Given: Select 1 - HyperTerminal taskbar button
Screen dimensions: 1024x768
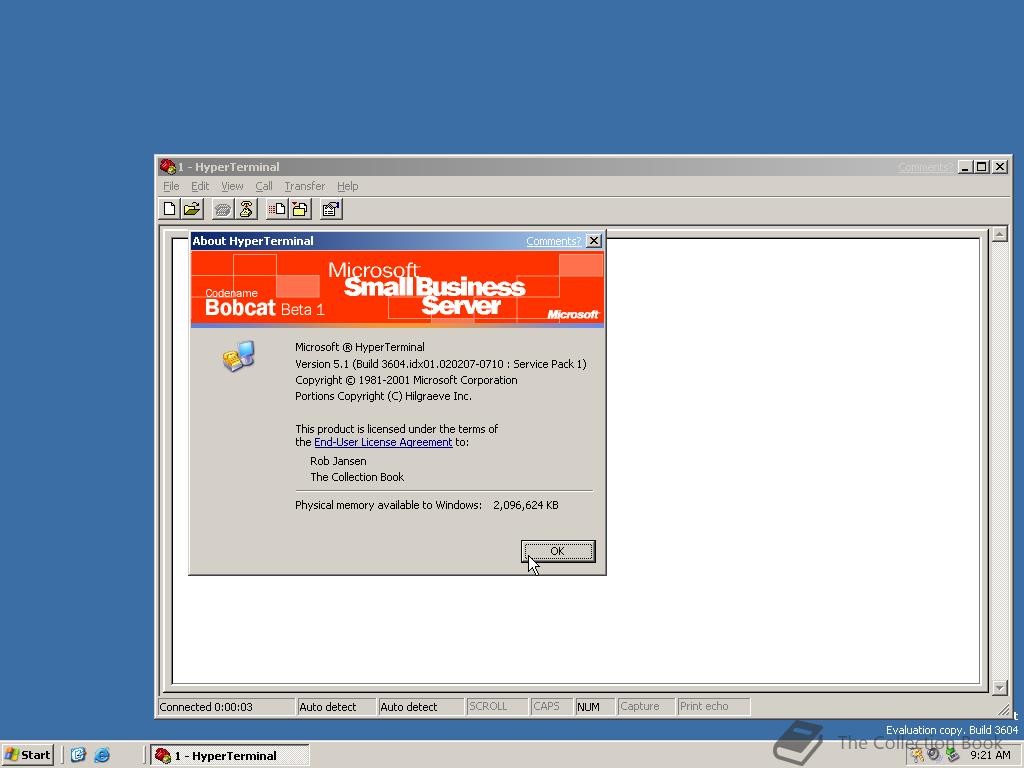Looking at the screenshot, I should point(230,756).
